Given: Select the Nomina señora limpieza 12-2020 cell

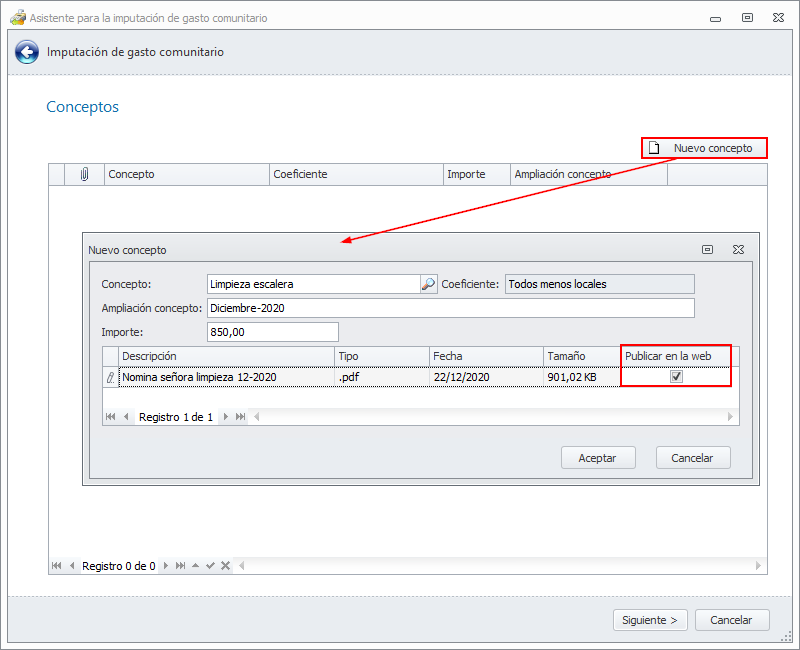Looking at the screenshot, I should [227, 377].
